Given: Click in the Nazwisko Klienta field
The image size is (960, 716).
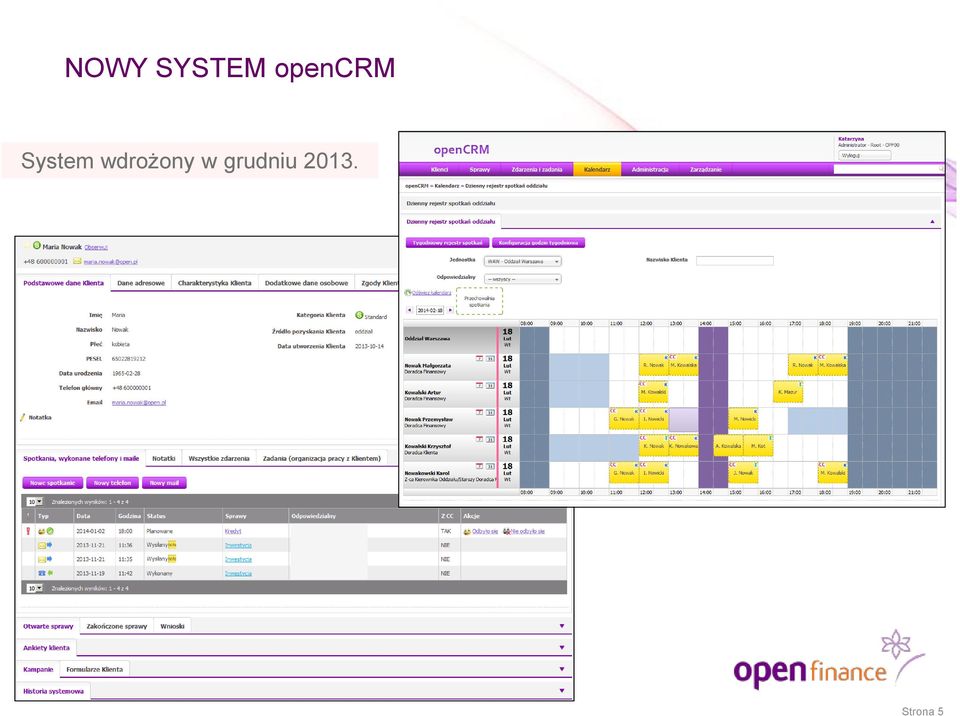Looking at the screenshot, I should pos(735,260).
